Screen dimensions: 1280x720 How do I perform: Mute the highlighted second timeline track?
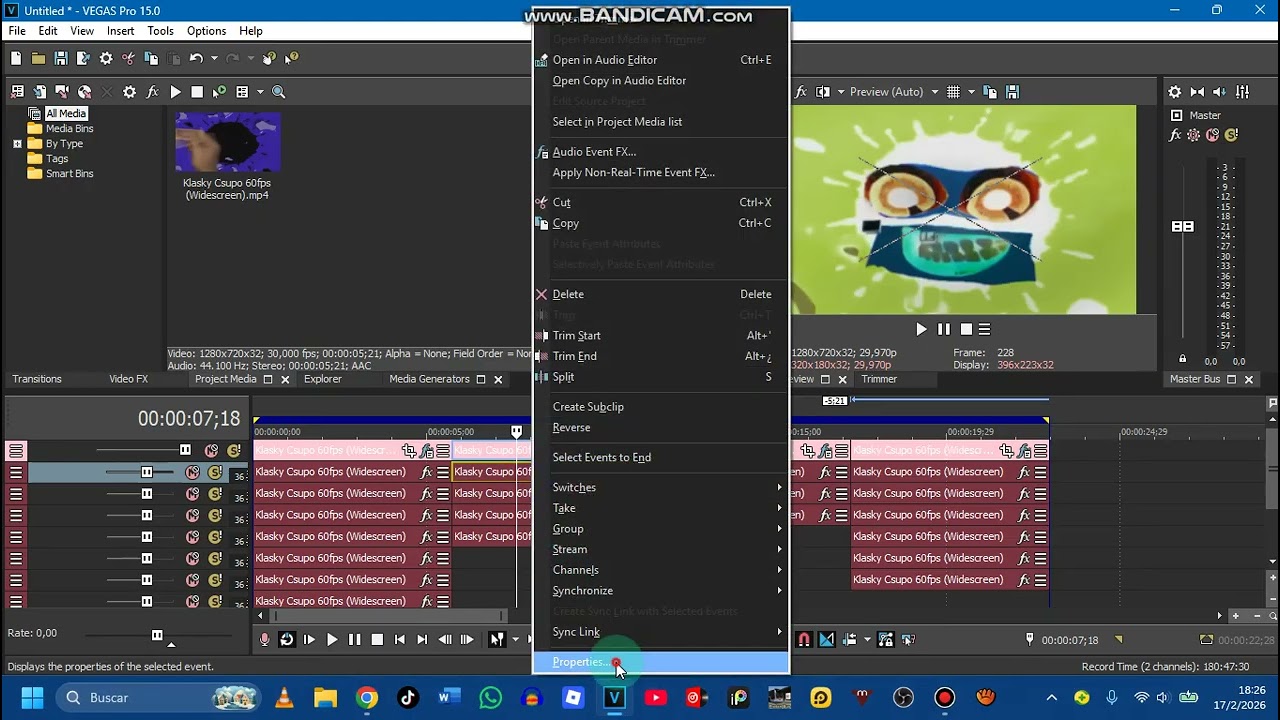click(x=193, y=472)
